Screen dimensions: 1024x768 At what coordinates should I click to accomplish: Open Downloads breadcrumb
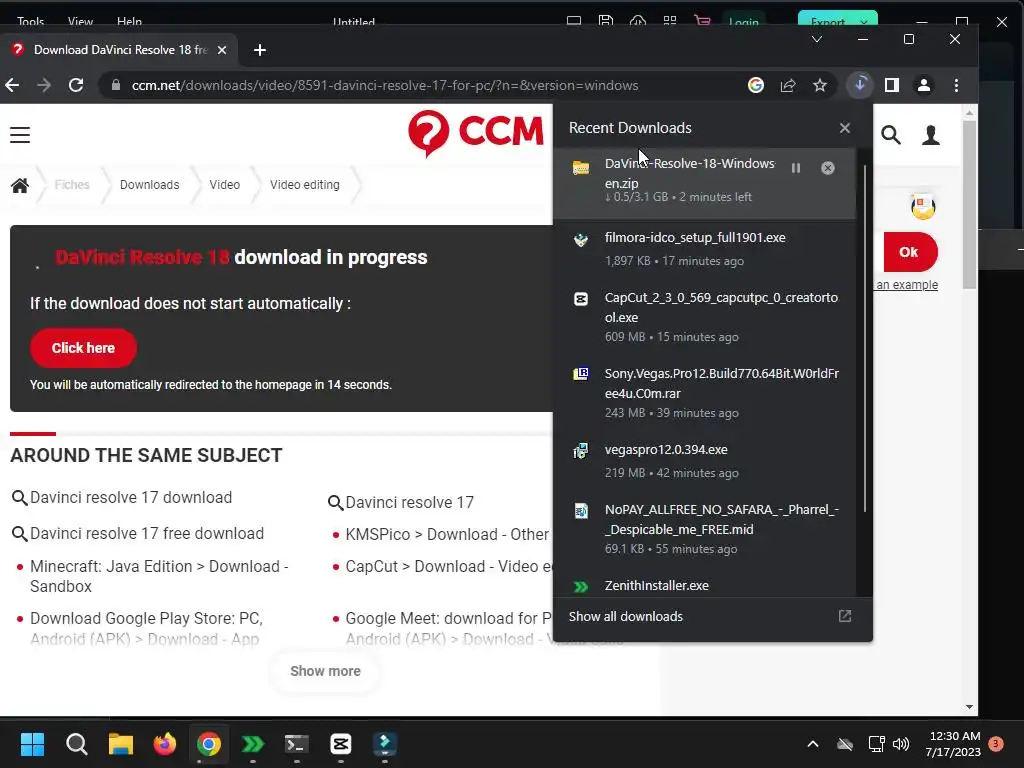pos(150,185)
